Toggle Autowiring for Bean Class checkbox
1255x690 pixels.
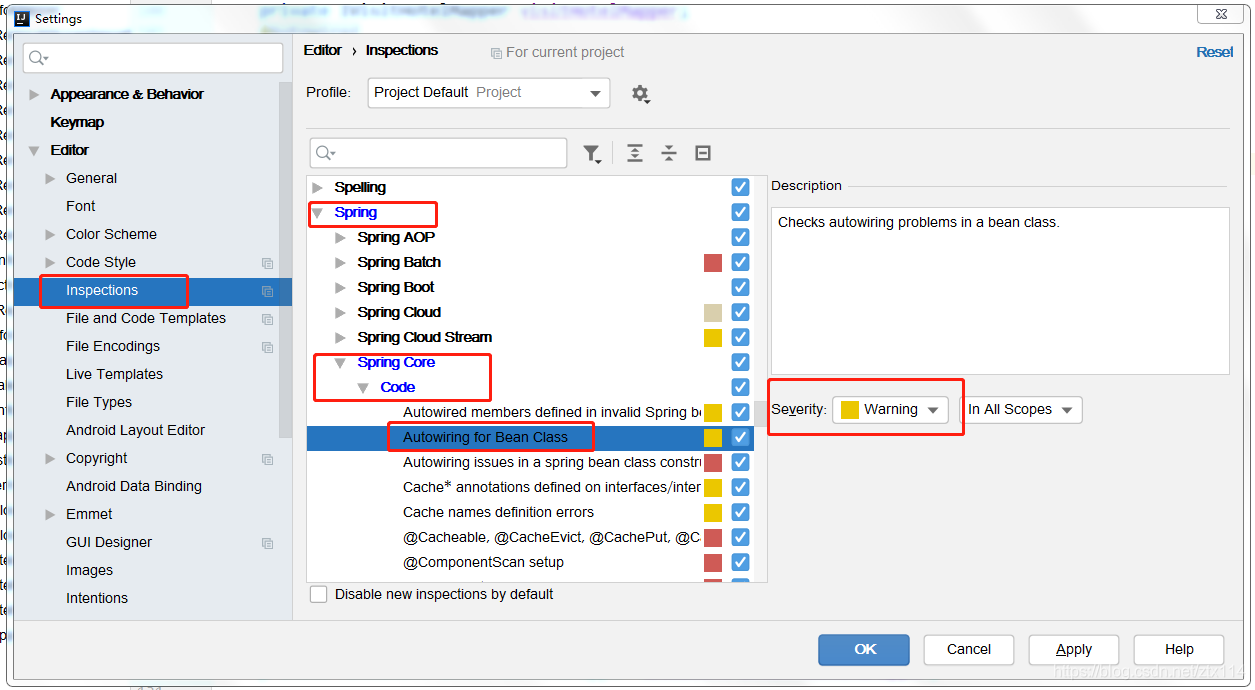pos(740,437)
